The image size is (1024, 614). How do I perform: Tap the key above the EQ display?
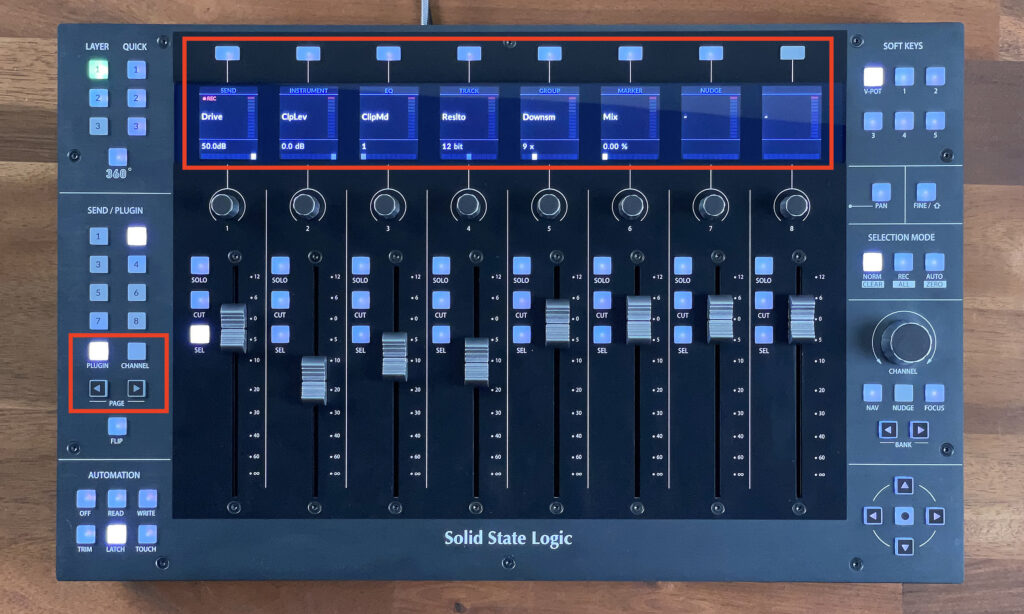pyautogui.click(x=389, y=53)
